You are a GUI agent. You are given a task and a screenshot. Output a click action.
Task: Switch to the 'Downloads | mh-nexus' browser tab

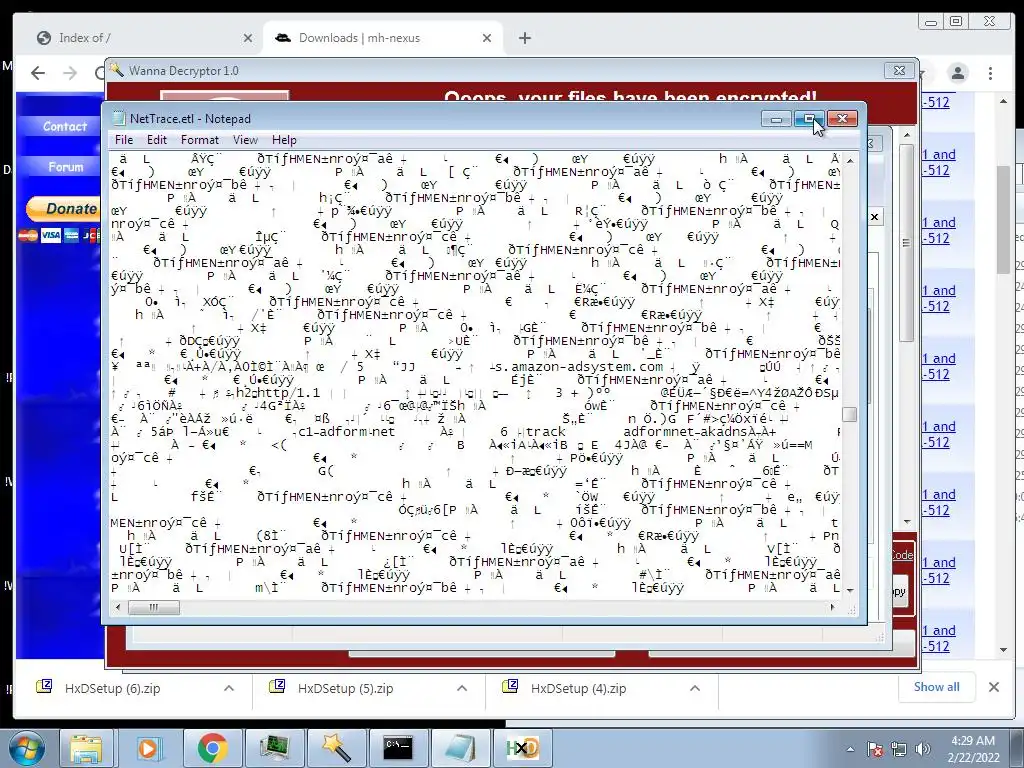pyautogui.click(x=383, y=38)
